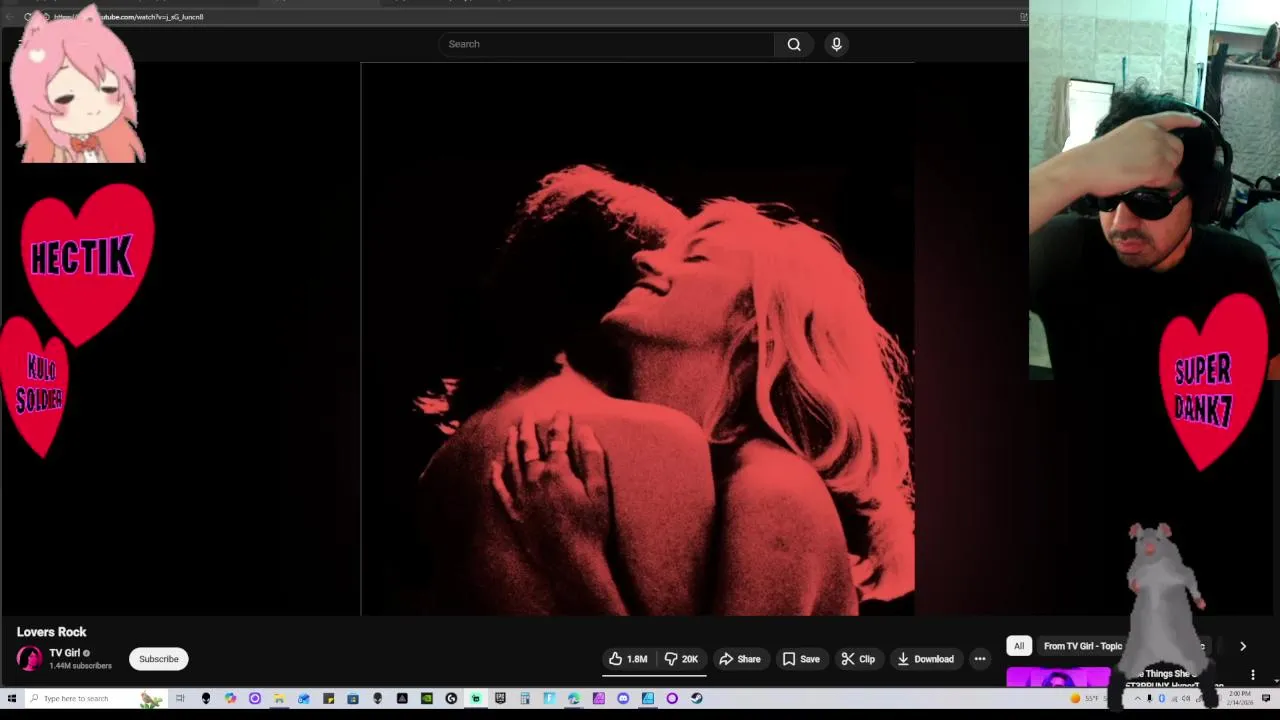Open the Windows Start menu
The height and width of the screenshot is (720, 1280).
(12, 698)
